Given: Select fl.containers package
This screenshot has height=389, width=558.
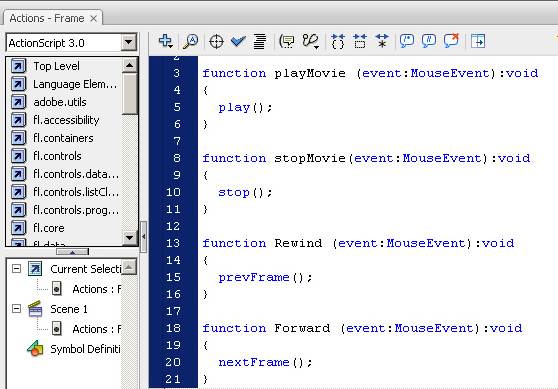Looking at the screenshot, I should pos(63,138).
